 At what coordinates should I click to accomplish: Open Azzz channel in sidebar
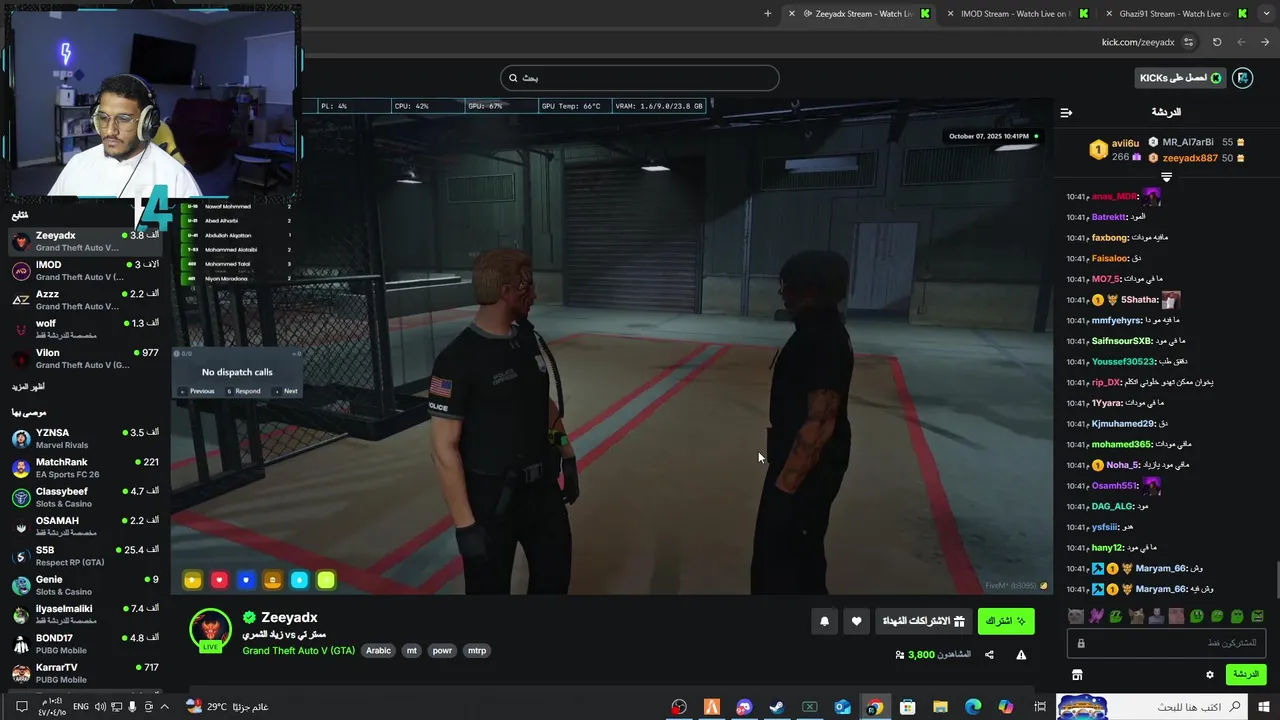coord(85,300)
